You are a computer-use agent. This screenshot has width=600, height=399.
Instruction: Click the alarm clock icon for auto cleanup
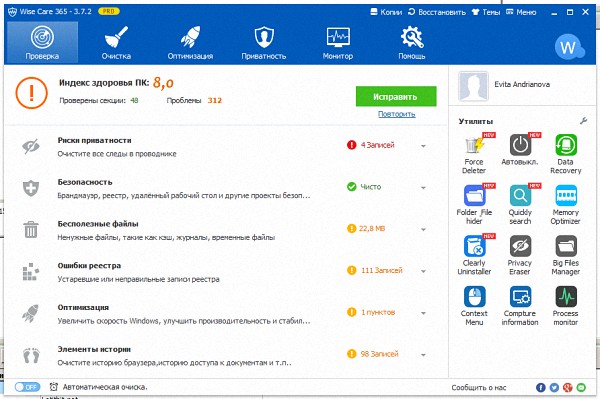(54, 387)
